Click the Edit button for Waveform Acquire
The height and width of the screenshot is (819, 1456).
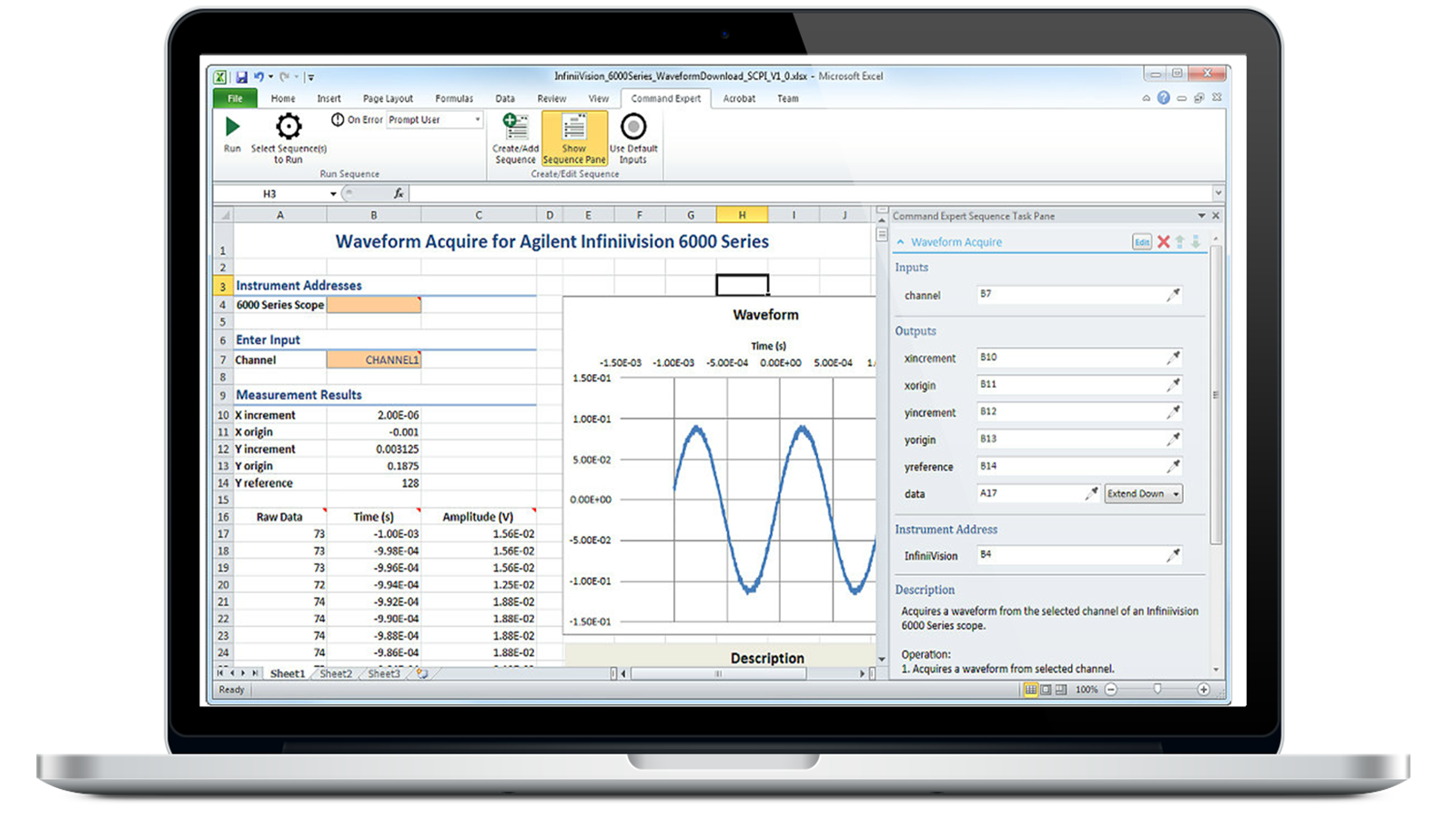(1141, 242)
